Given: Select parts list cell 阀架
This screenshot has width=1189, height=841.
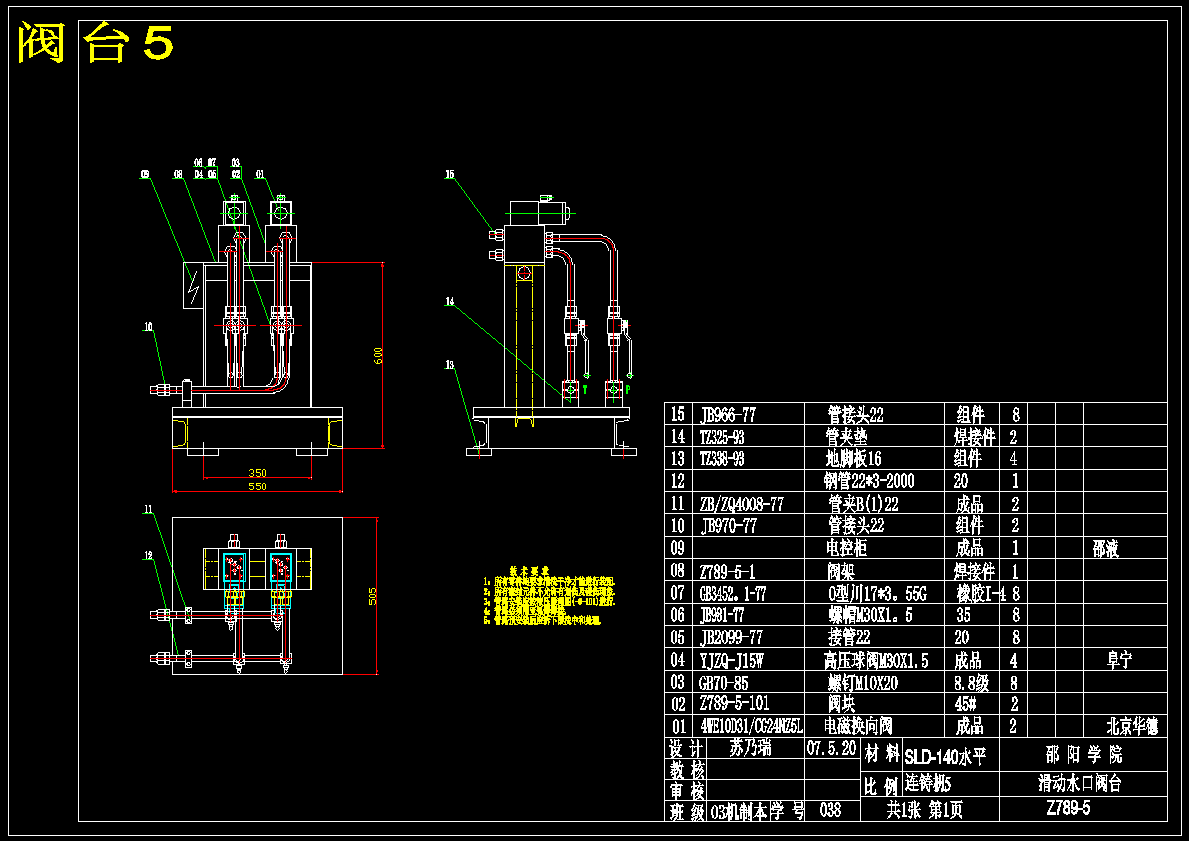Looking at the screenshot, I should click(841, 570).
